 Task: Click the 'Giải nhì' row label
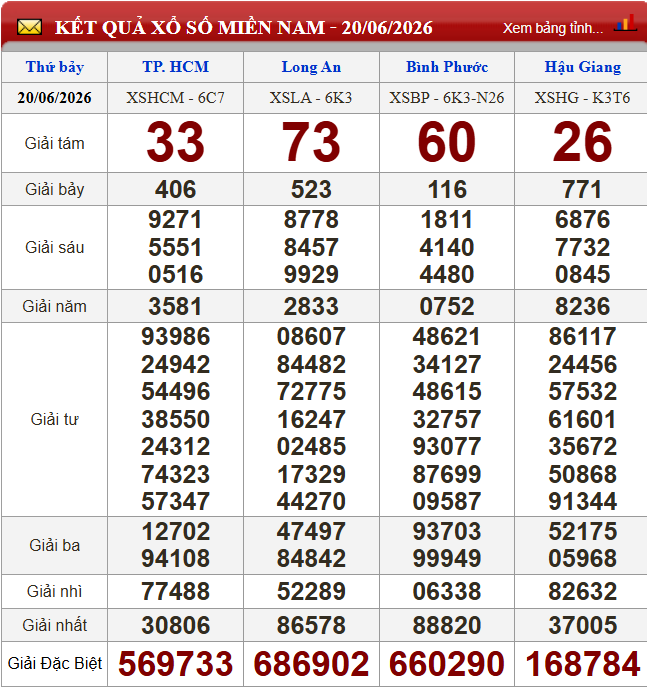(x=54, y=591)
